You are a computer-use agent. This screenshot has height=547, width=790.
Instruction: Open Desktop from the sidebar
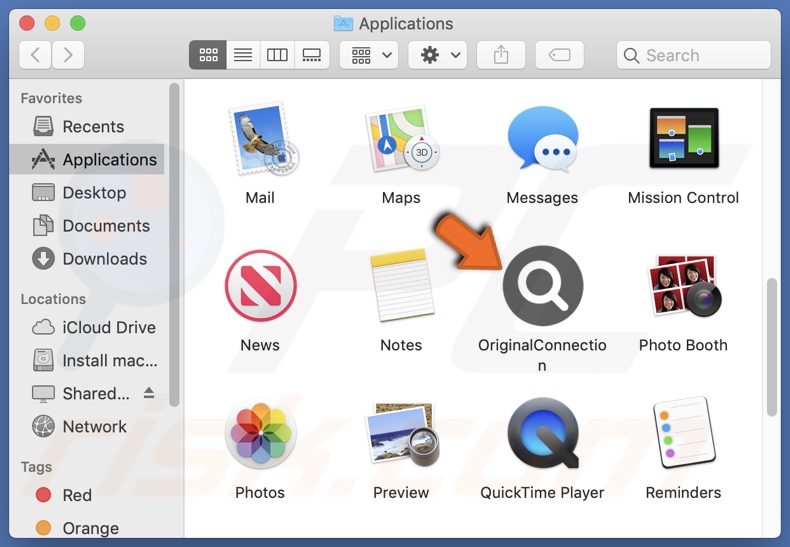[87, 192]
